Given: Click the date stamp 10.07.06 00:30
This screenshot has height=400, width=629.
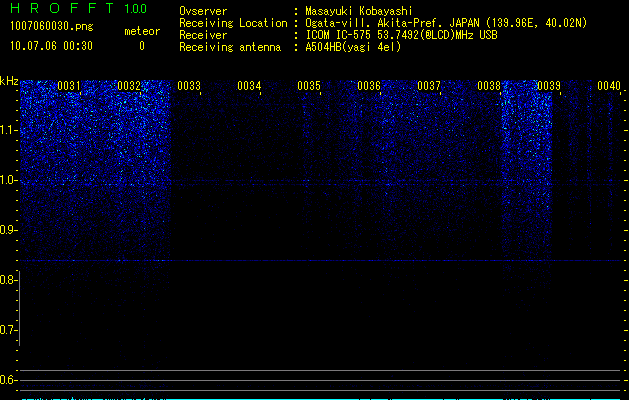Looking at the screenshot, I should (51, 46).
